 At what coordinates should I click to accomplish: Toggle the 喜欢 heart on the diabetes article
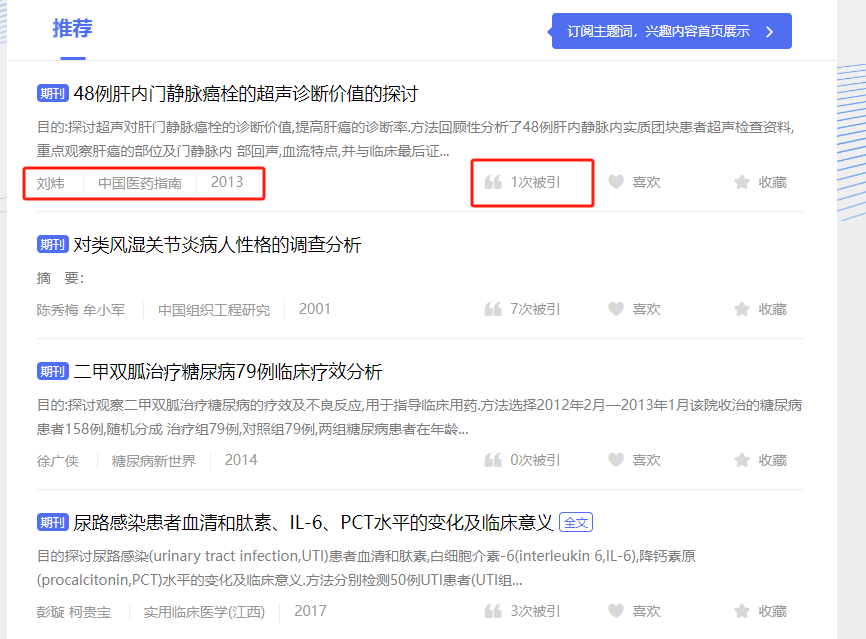coord(616,460)
